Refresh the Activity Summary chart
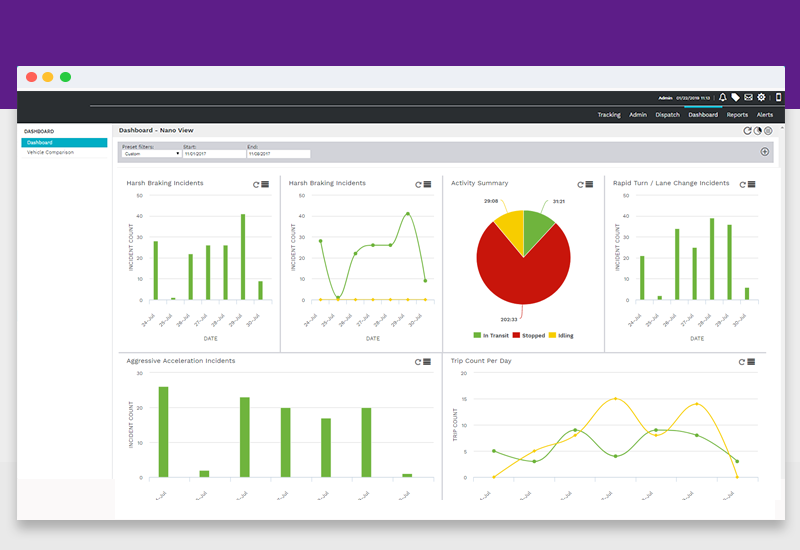Screen dimensions: 800x550 coord(581,185)
